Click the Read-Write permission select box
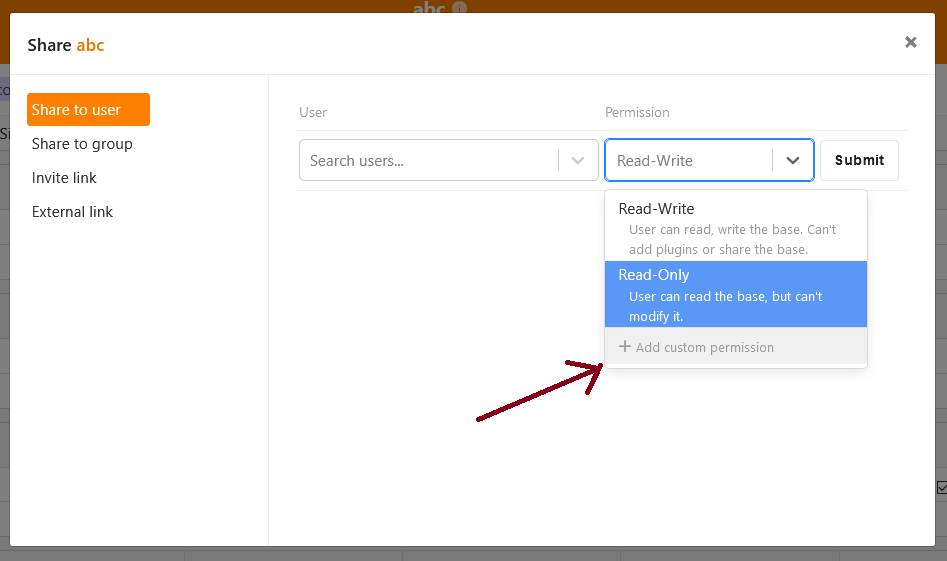 [x=690, y=161]
